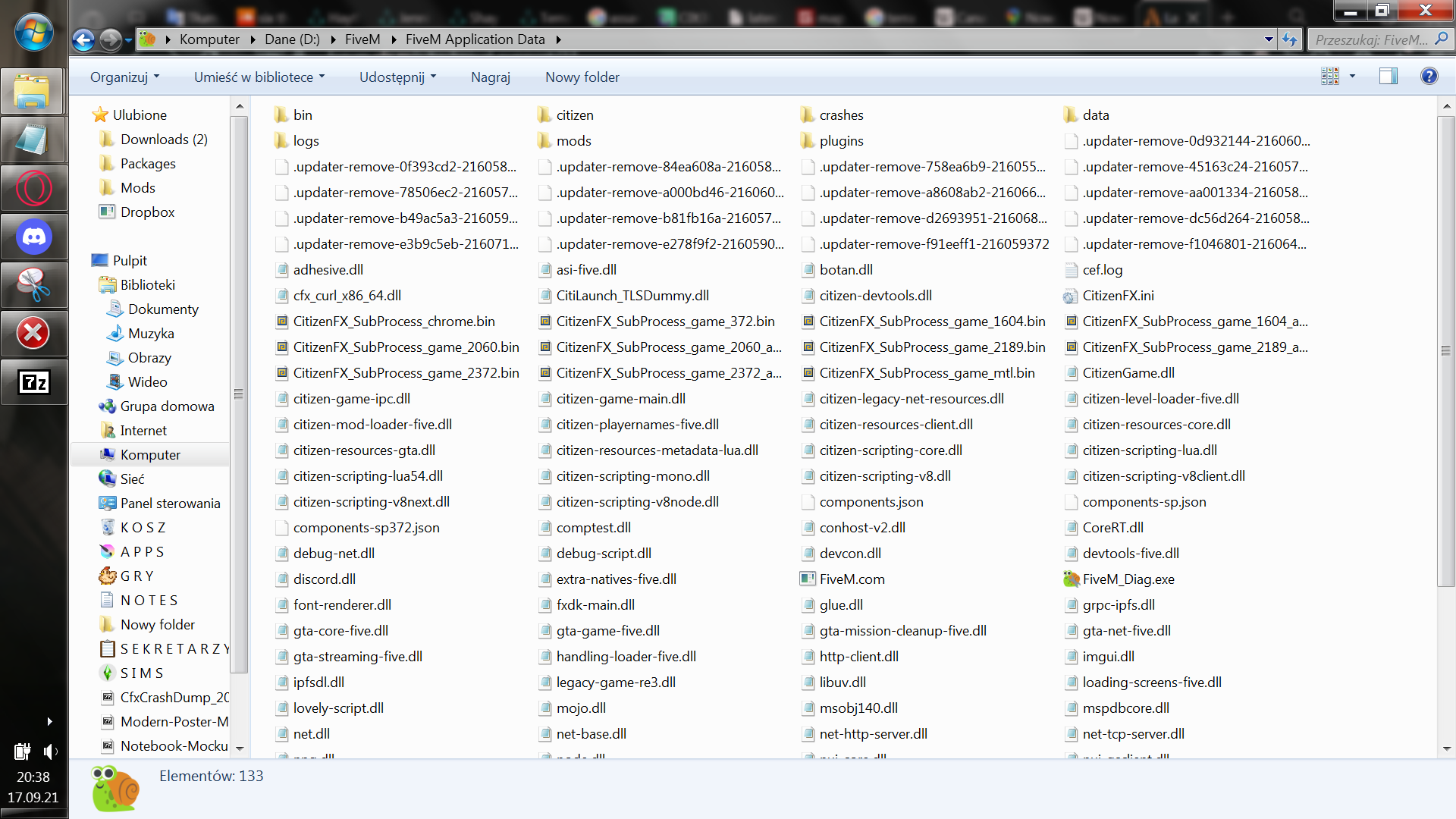Screen dimensions: 1456x819
Task: Go back with the Back arrow button
Action: pyautogui.click(x=83, y=39)
